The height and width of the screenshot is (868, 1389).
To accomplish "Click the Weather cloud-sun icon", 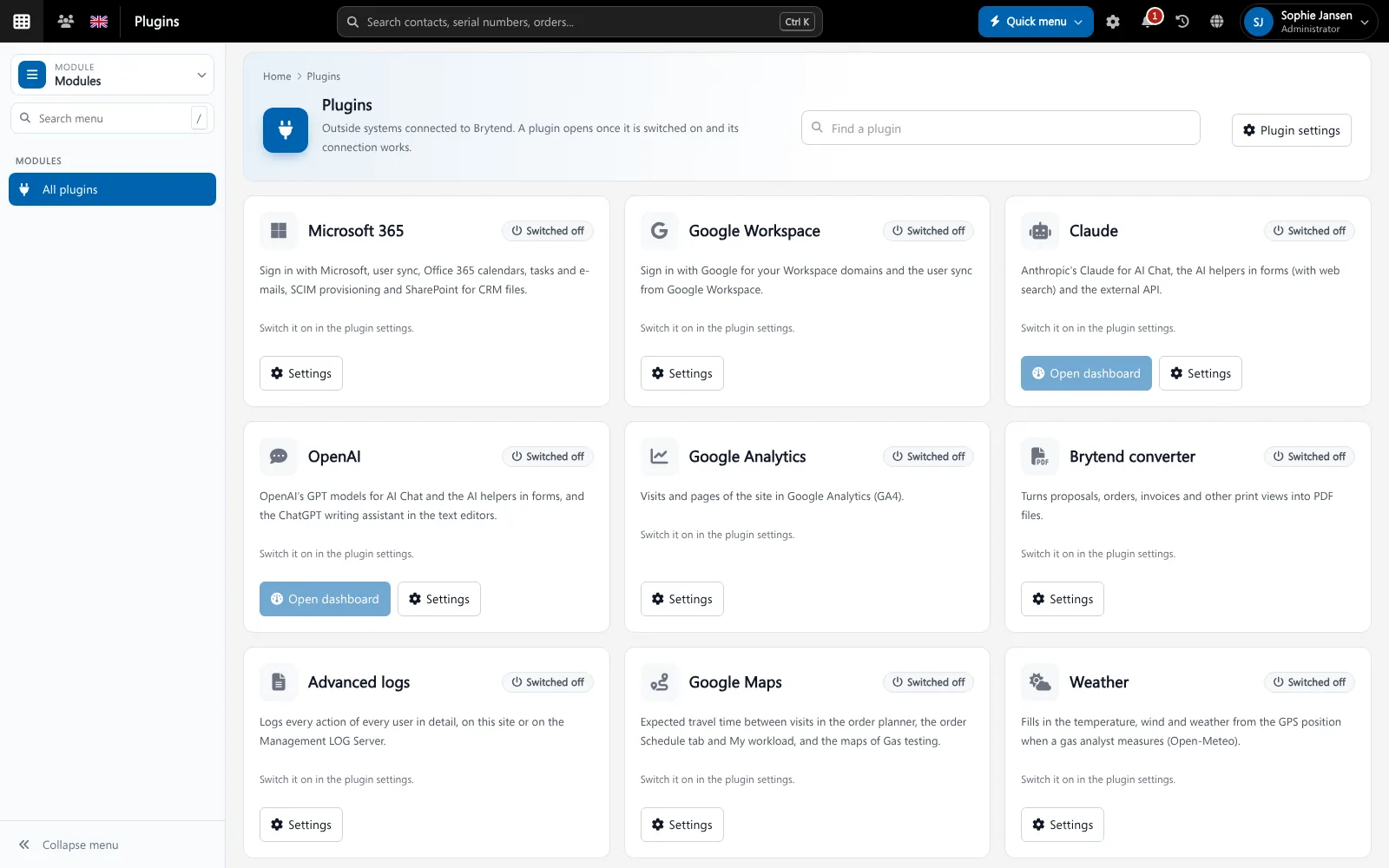I will coord(1040,682).
